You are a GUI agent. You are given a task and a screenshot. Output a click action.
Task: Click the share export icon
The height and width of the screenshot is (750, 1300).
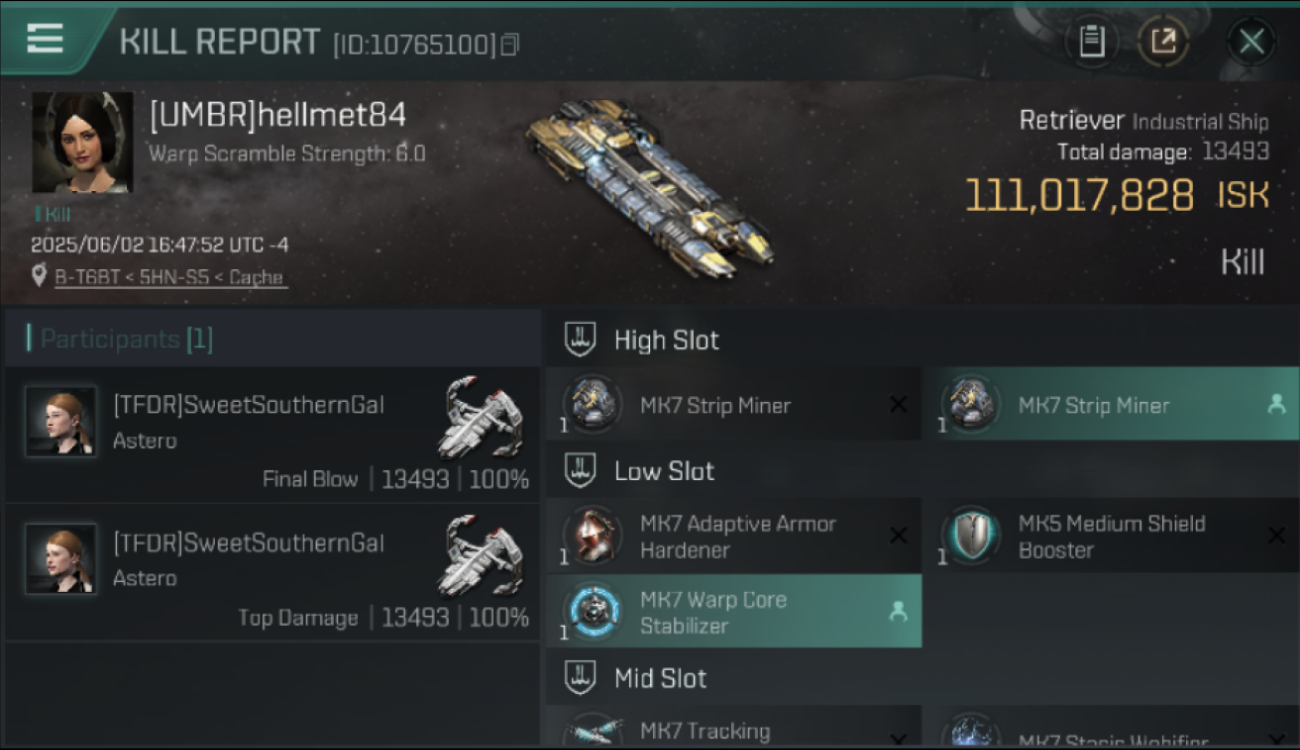[1163, 42]
